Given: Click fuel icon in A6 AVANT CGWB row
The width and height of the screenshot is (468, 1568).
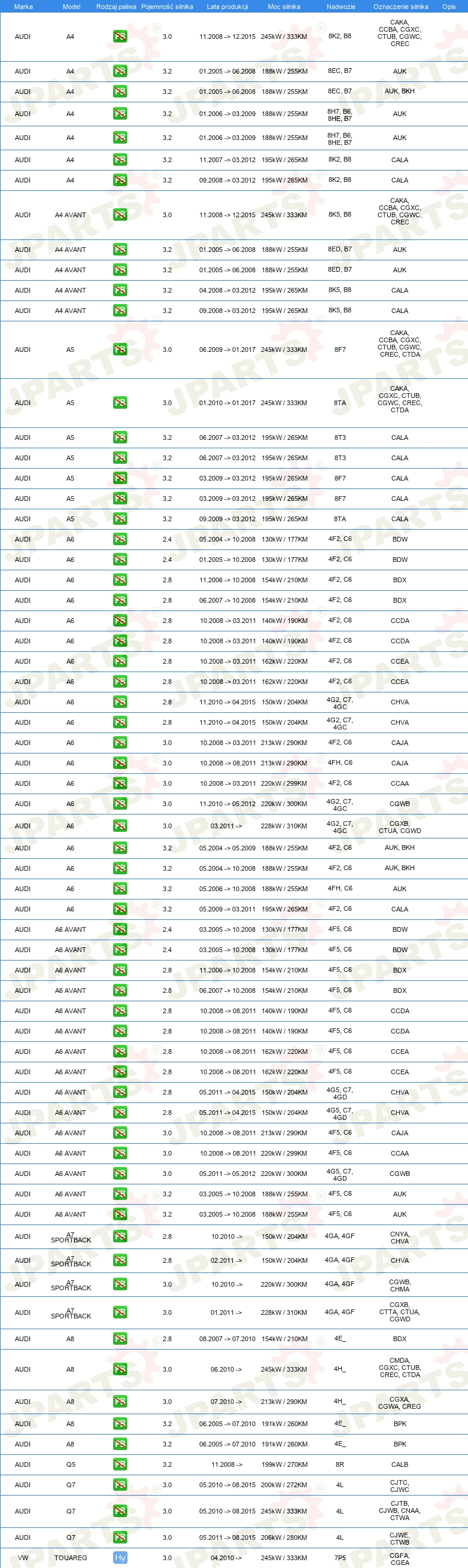Looking at the screenshot, I should pos(120,1174).
